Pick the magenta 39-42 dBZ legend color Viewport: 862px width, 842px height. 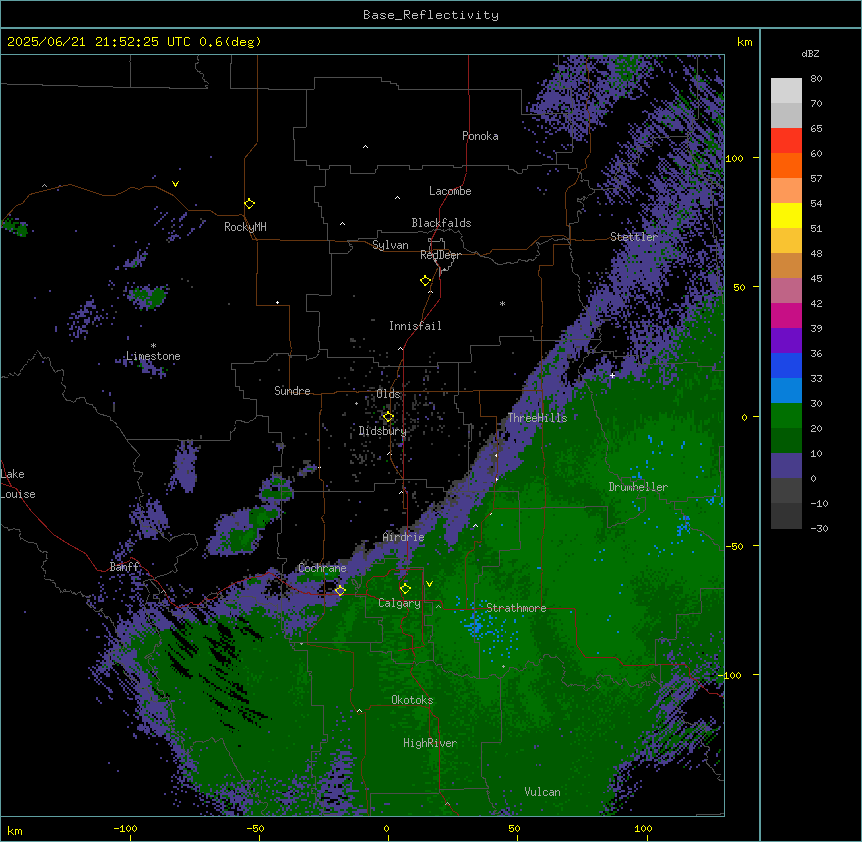point(786,315)
